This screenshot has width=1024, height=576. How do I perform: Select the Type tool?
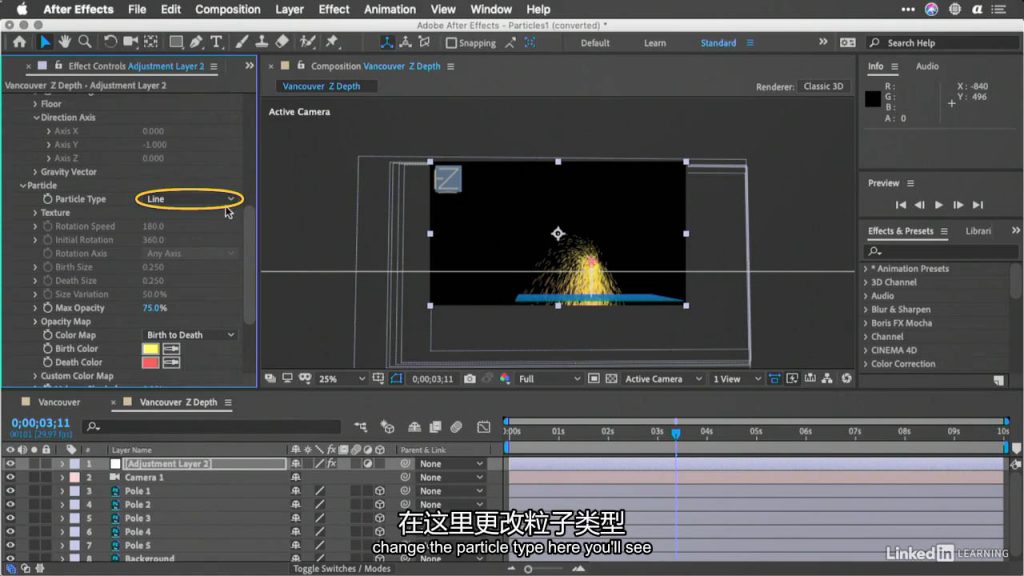(x=216, y=42)
